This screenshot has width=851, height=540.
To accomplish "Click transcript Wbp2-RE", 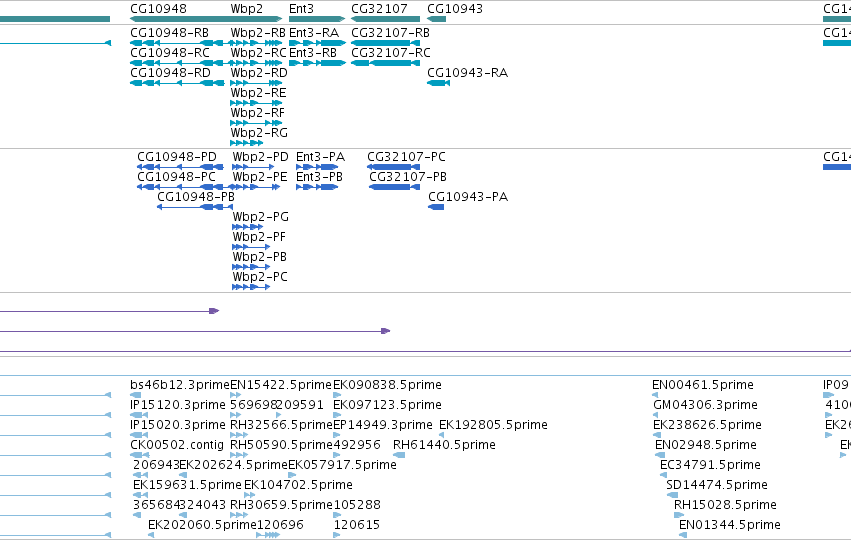I will [x=258, y=93].
